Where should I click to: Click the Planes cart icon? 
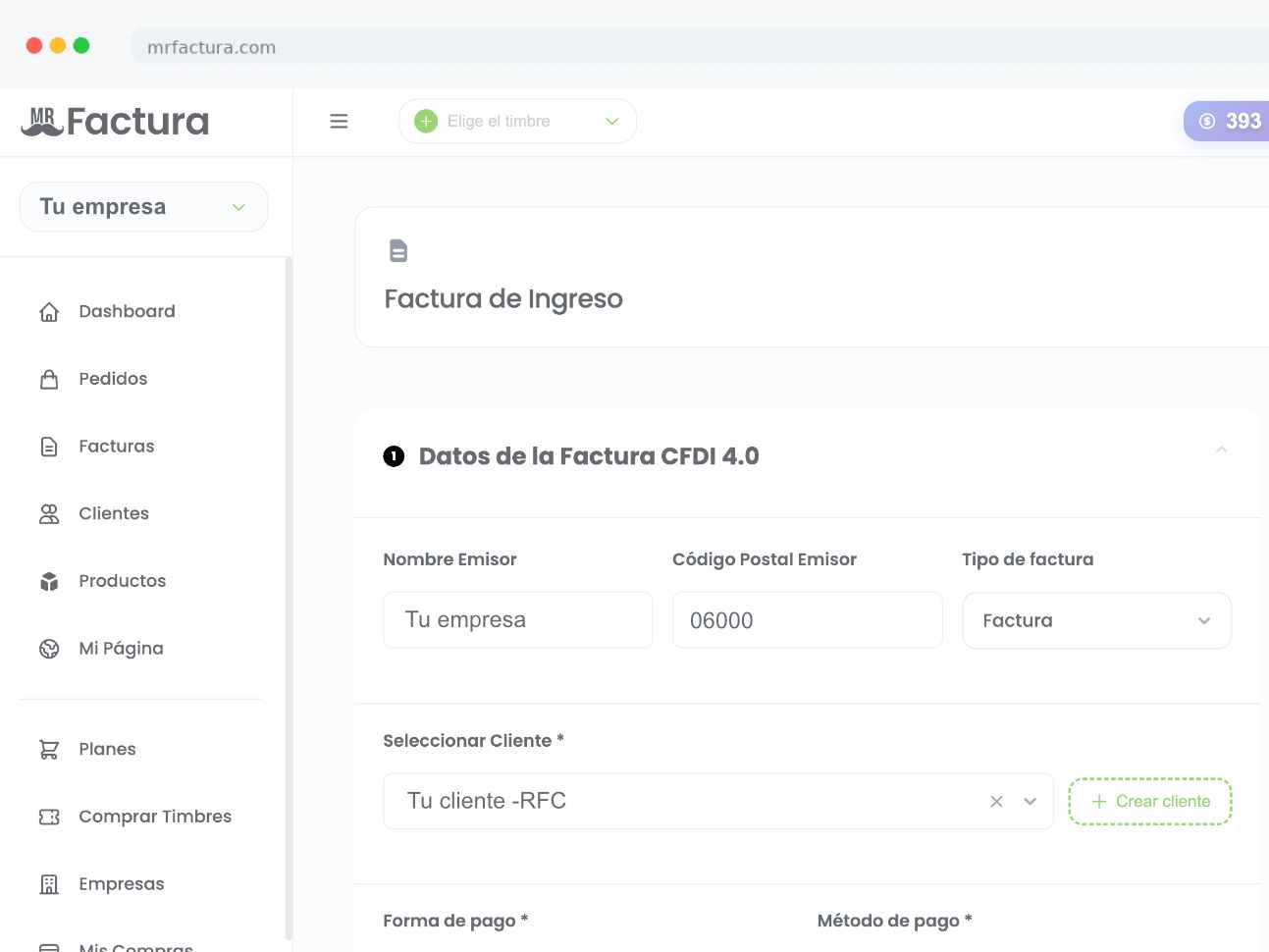point(49,750)
